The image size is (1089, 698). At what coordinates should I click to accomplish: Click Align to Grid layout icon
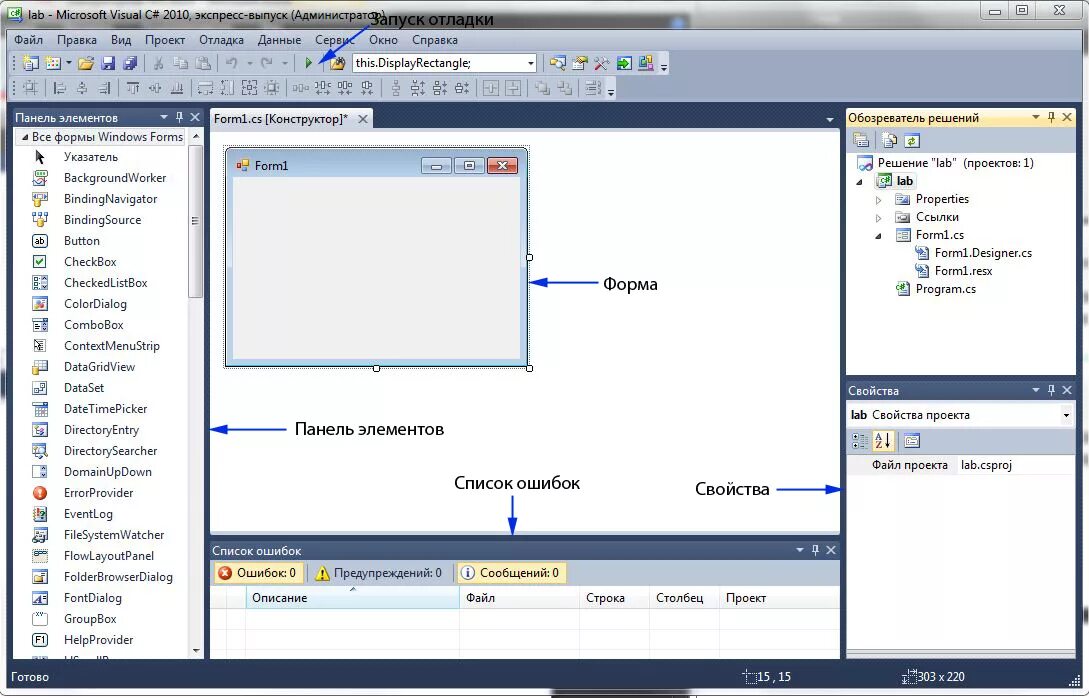31,88
